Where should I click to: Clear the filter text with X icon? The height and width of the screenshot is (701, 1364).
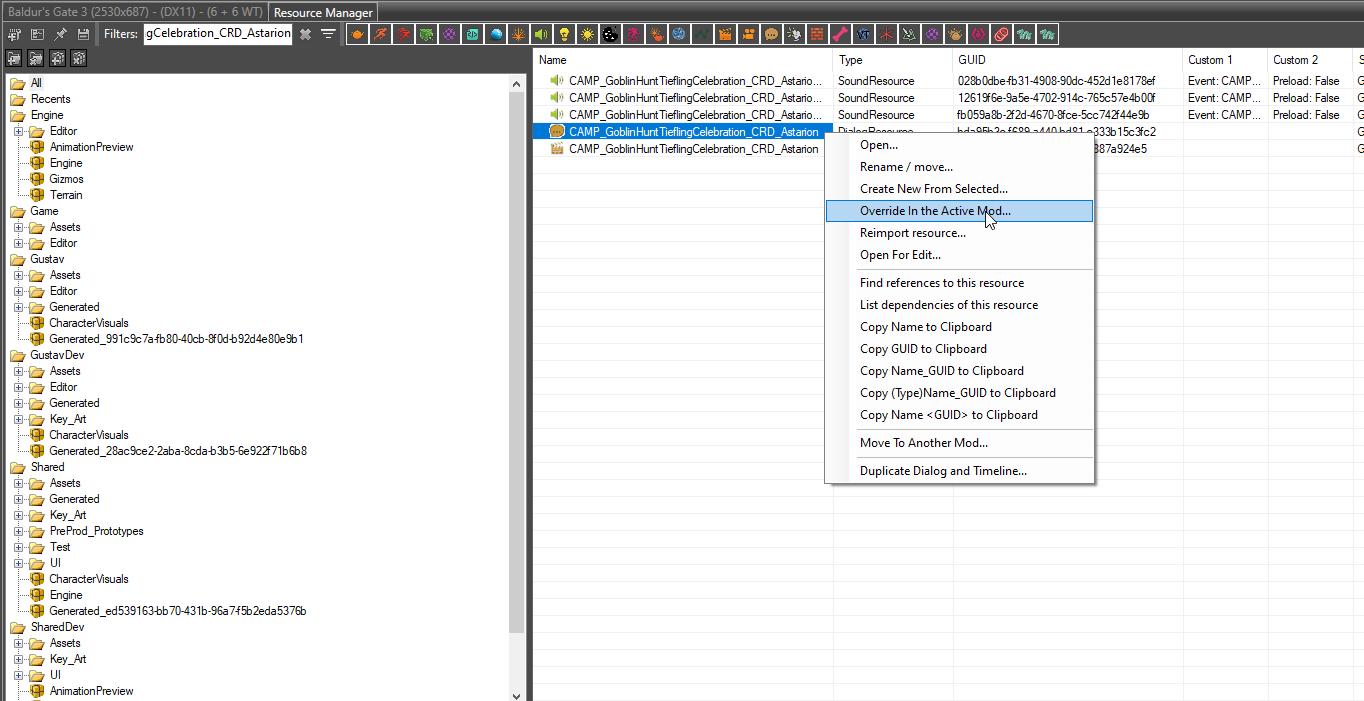(x=305, y=34)
